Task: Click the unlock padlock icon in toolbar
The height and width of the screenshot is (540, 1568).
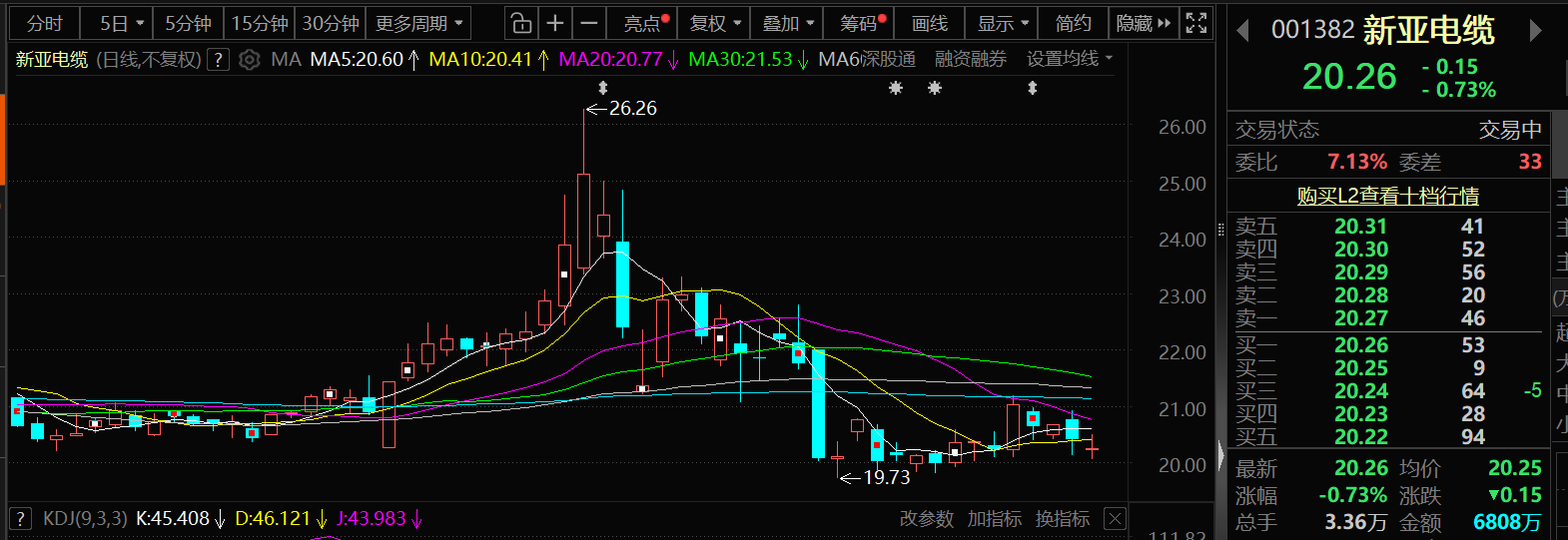Action: 520,23
